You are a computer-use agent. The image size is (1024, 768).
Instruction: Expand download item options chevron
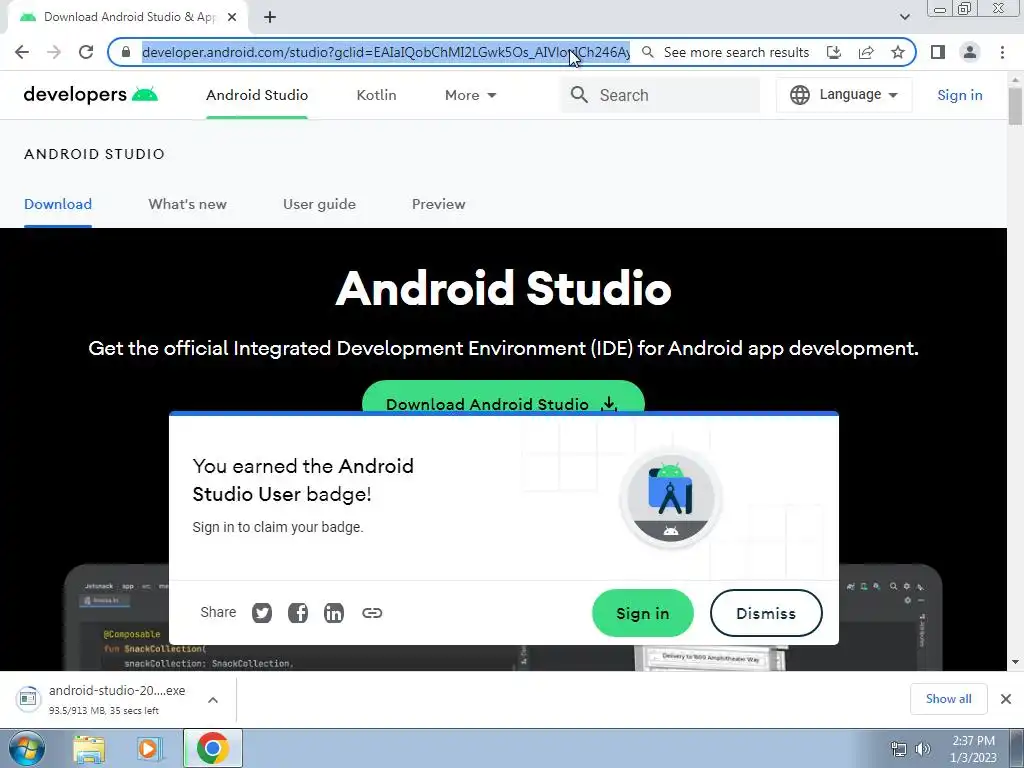[x=213, y=700]
